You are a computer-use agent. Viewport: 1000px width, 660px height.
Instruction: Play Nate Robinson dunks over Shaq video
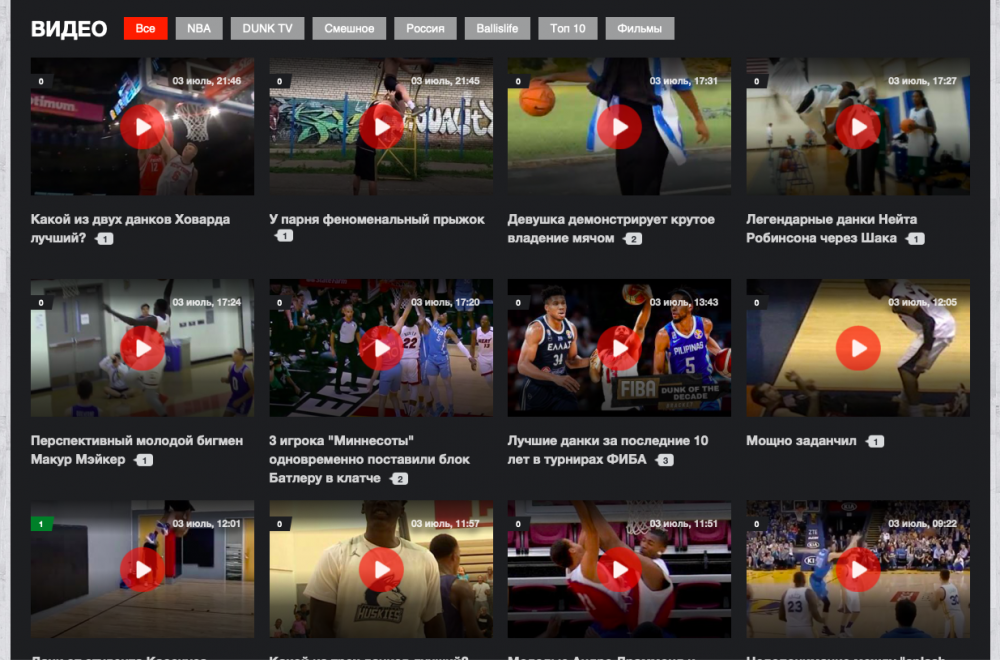point(857,127)
